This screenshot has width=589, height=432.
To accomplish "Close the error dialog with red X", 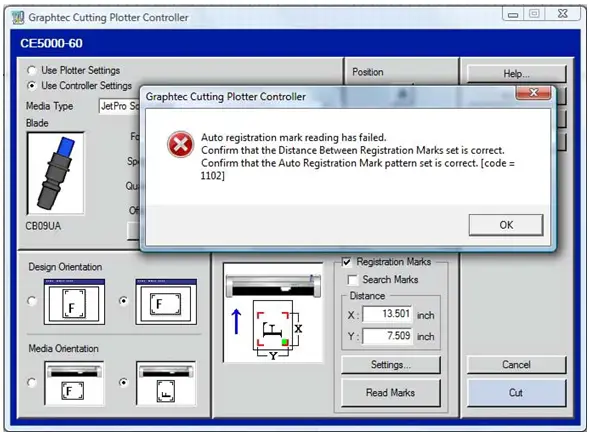I will click(x=533, y=92).
